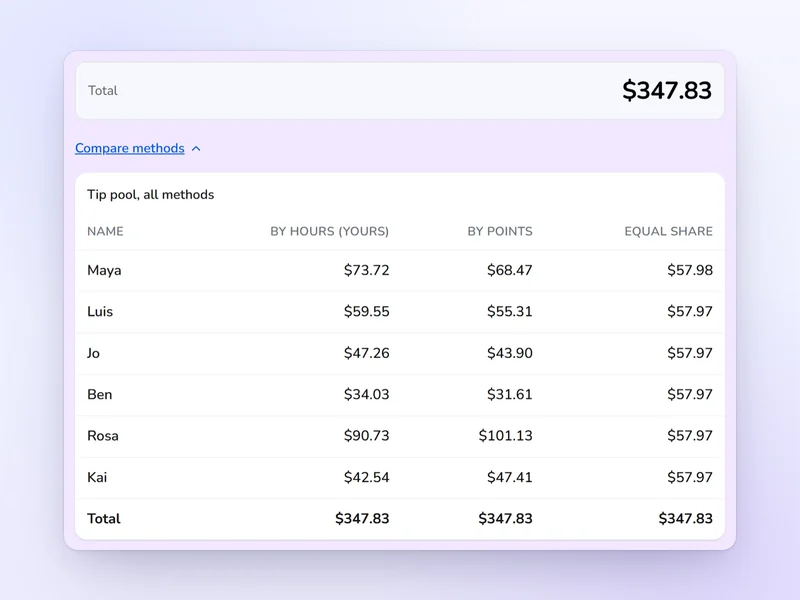This screenshot has width=800, height=600.
Task: Select Kai's by-hours value $42.54
Action: tap(366, 478)
